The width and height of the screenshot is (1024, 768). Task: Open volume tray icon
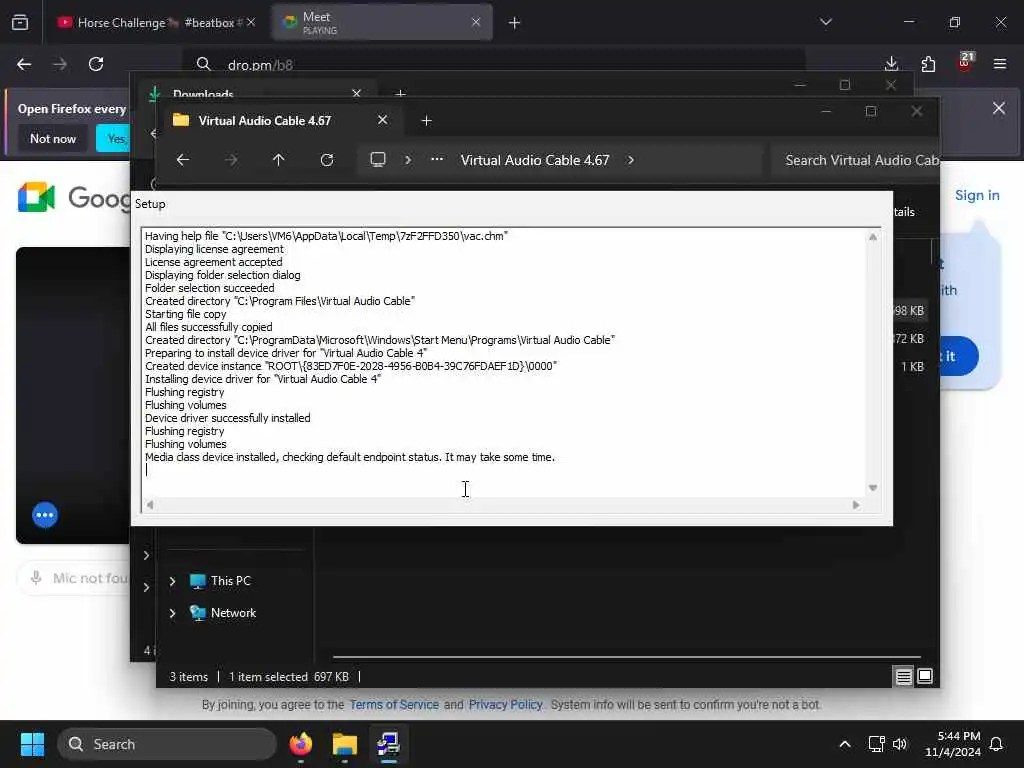(900, 744)
